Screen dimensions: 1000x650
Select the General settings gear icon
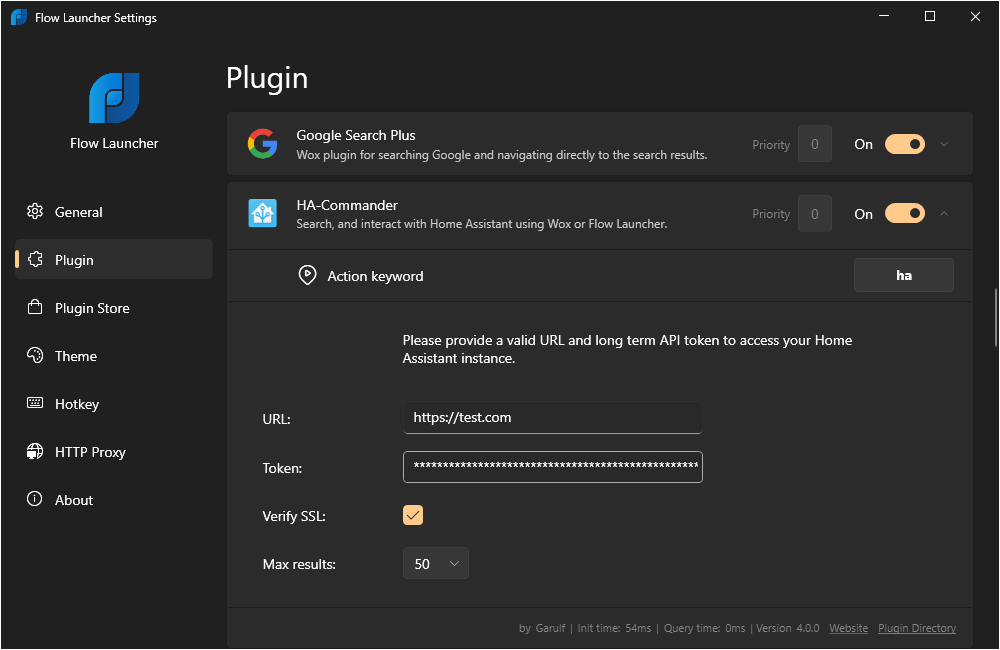36,212
